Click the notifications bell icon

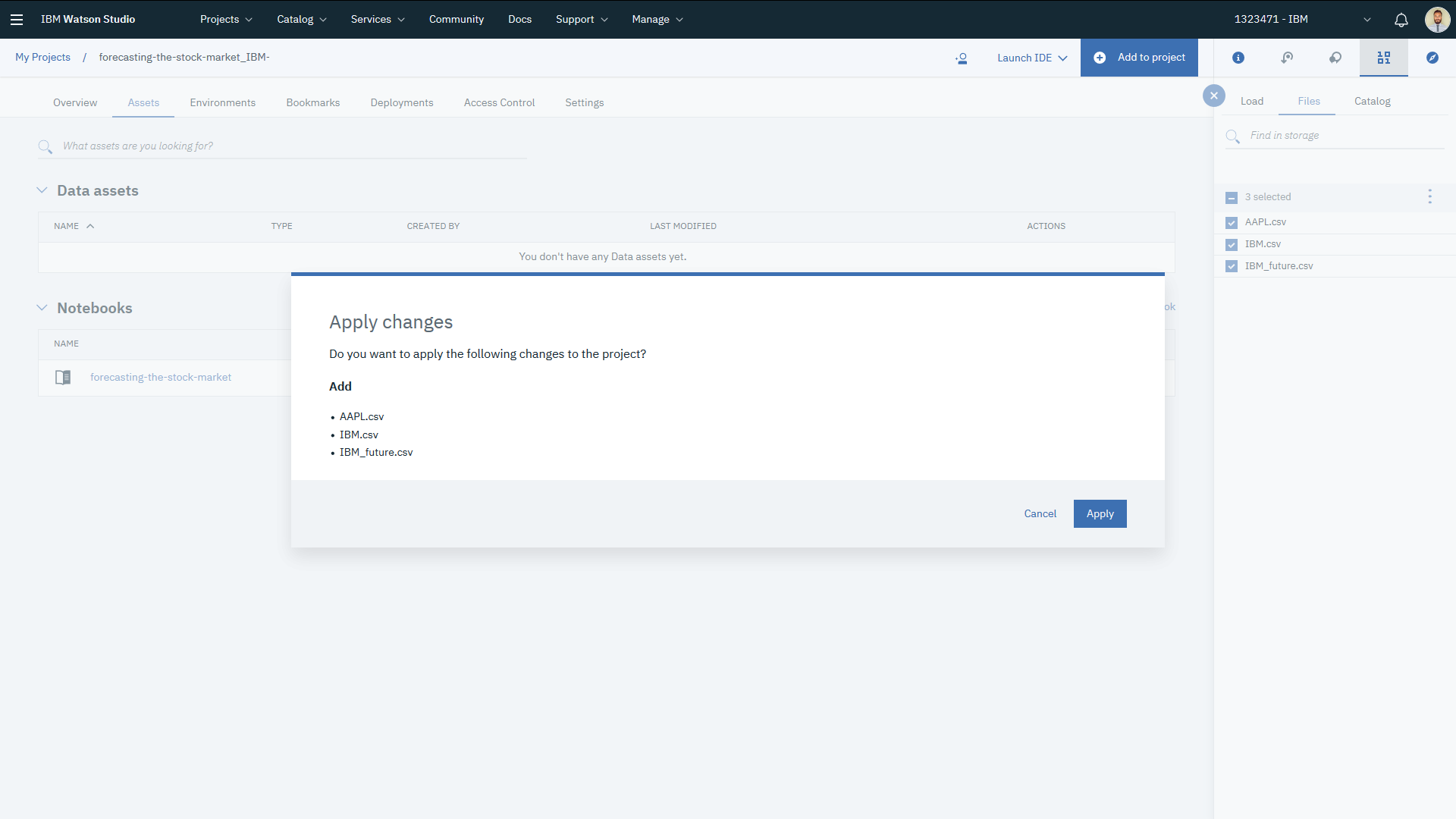(x=1401, y=20)
